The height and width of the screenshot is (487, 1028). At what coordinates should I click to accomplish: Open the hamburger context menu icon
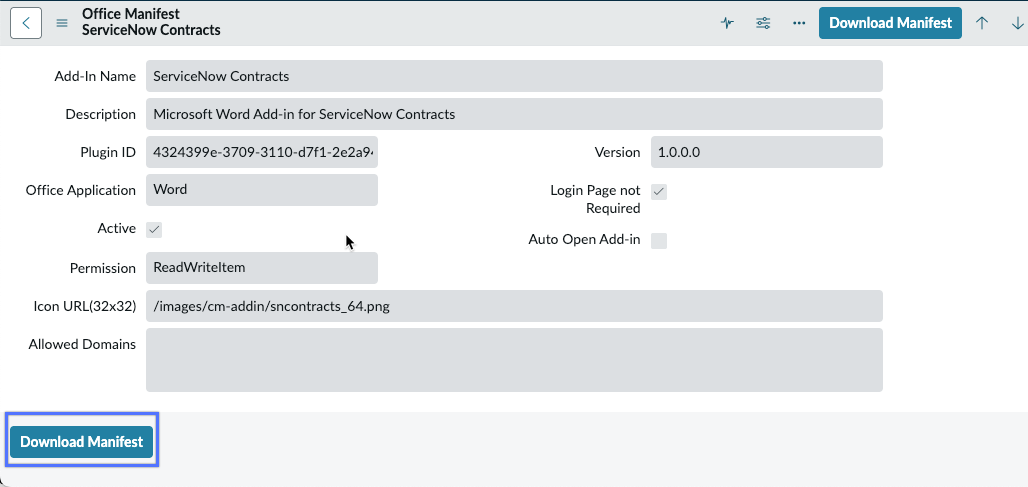point(62,23)
